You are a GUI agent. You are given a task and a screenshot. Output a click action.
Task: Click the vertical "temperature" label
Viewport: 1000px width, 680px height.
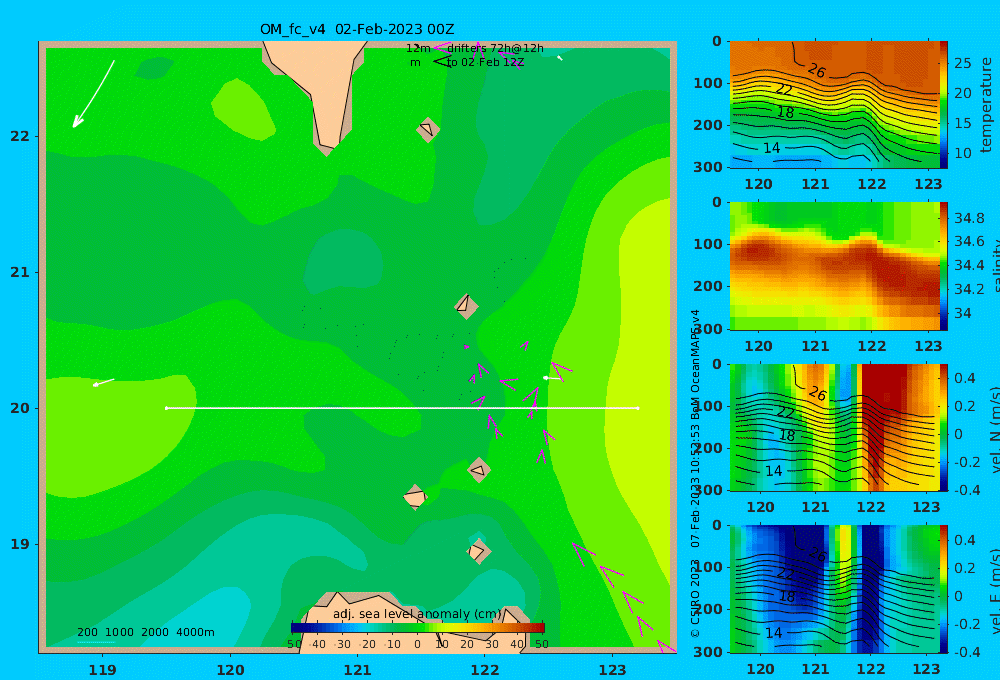(987, 105)
